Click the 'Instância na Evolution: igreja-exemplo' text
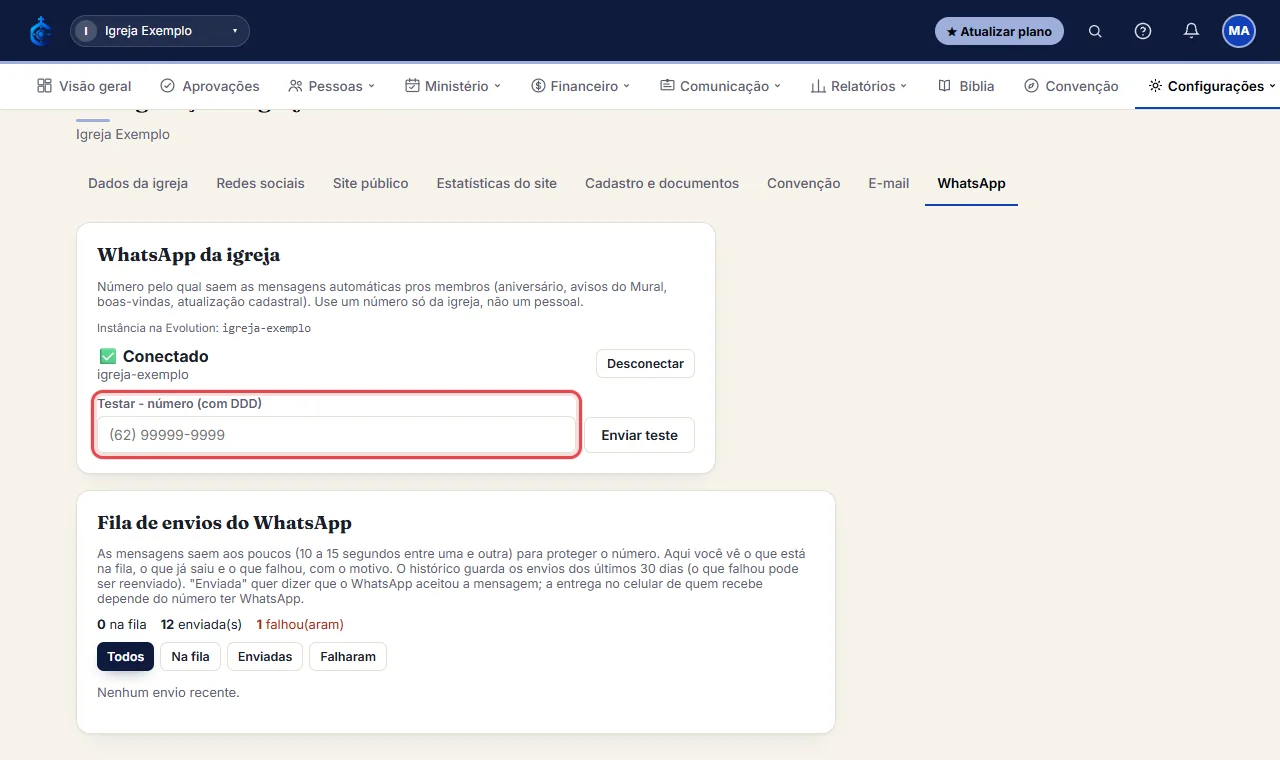Viewport: 1280px width, 760px height. [x=204, y=328]
